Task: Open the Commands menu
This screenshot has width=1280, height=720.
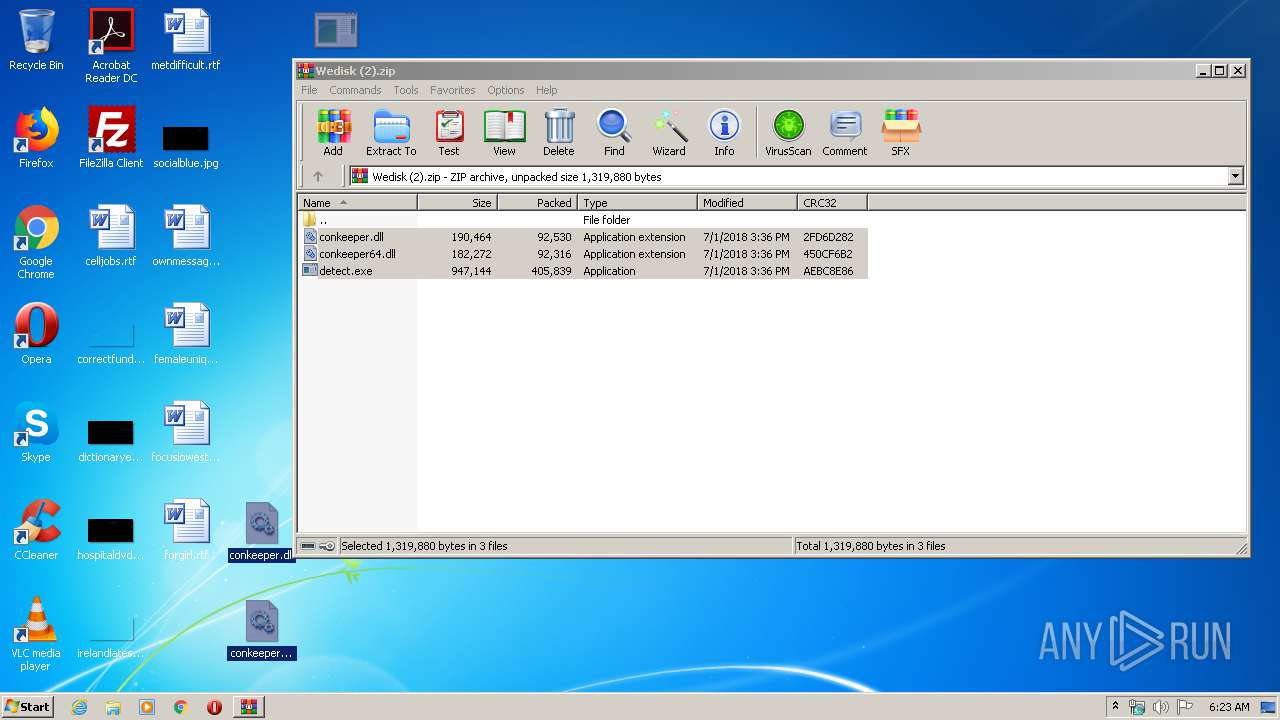Action: click(355, 90)
